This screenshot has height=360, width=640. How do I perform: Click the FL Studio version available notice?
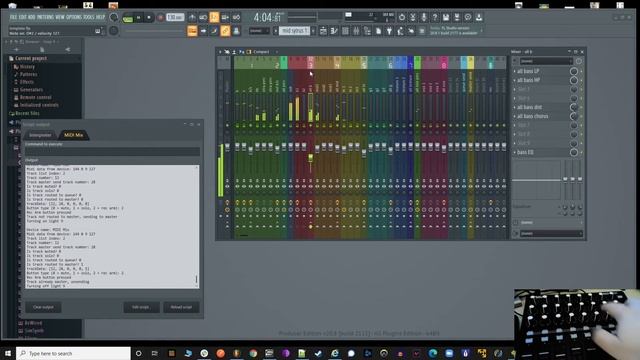click(x=455, y=31)
